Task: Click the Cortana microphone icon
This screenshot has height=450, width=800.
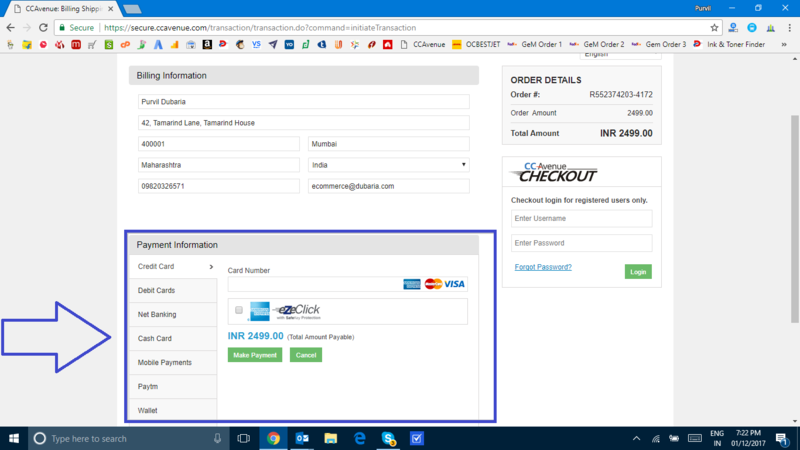Action: pos(217,438)
